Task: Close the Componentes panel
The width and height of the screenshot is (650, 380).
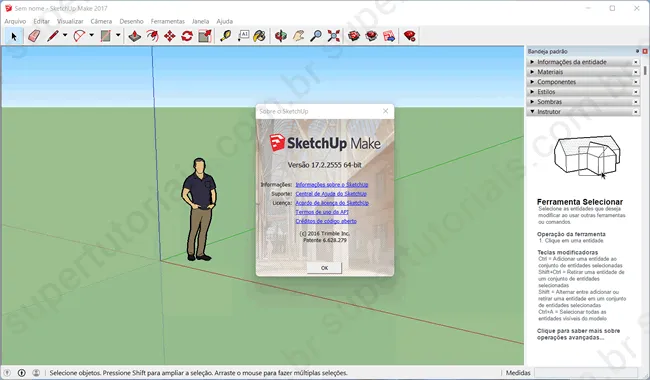Action: 635,82
